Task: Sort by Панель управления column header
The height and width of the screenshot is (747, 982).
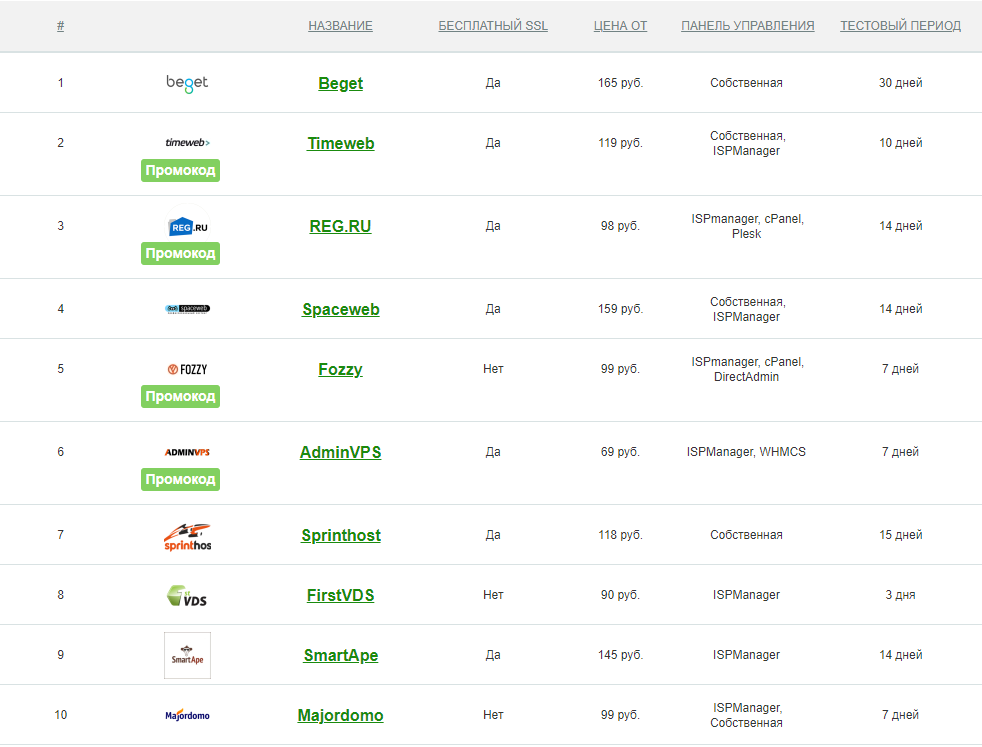Action: [x=747, y=26]
